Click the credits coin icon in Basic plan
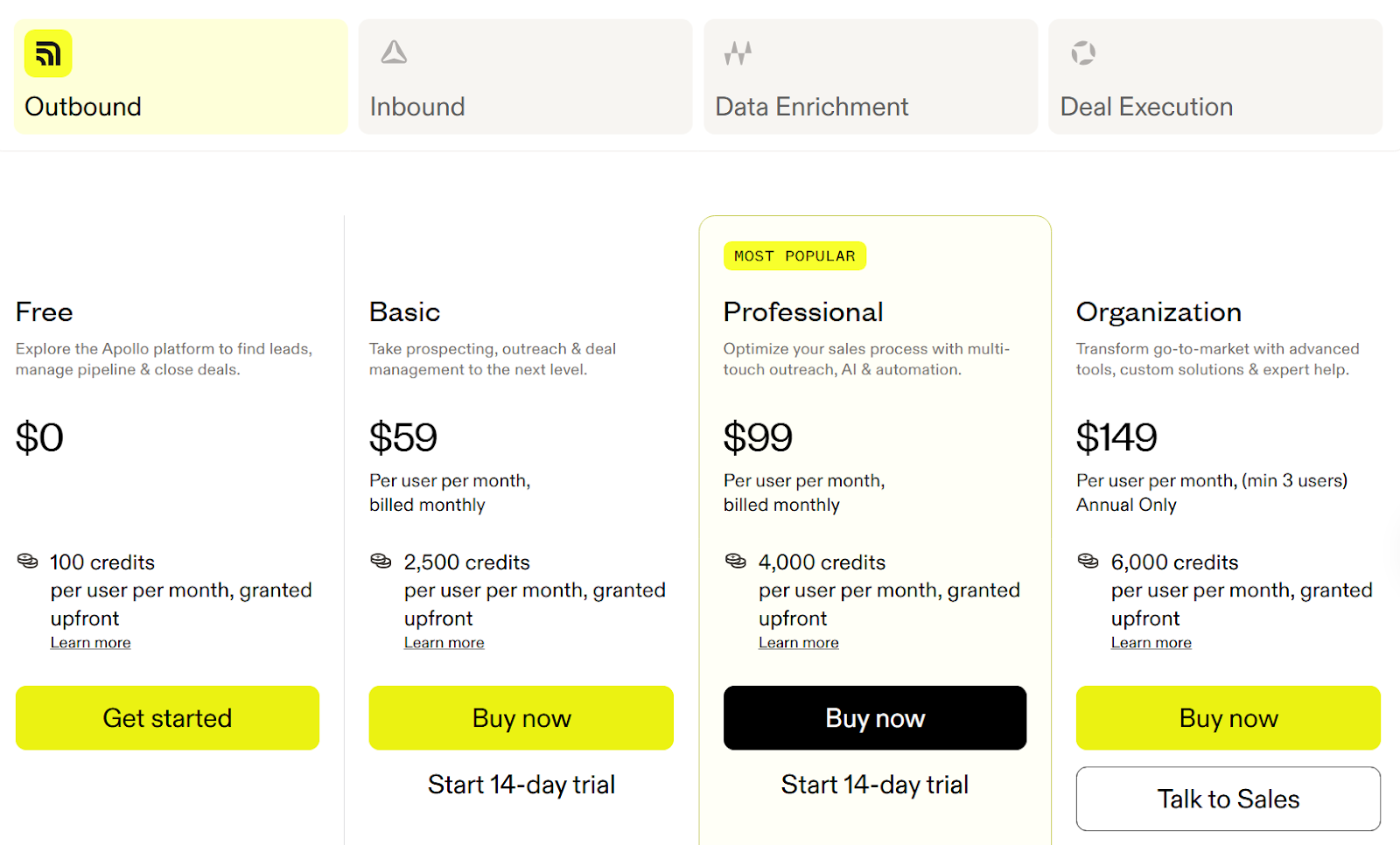This screenshot has width=1400, height=845. point(381,562)
